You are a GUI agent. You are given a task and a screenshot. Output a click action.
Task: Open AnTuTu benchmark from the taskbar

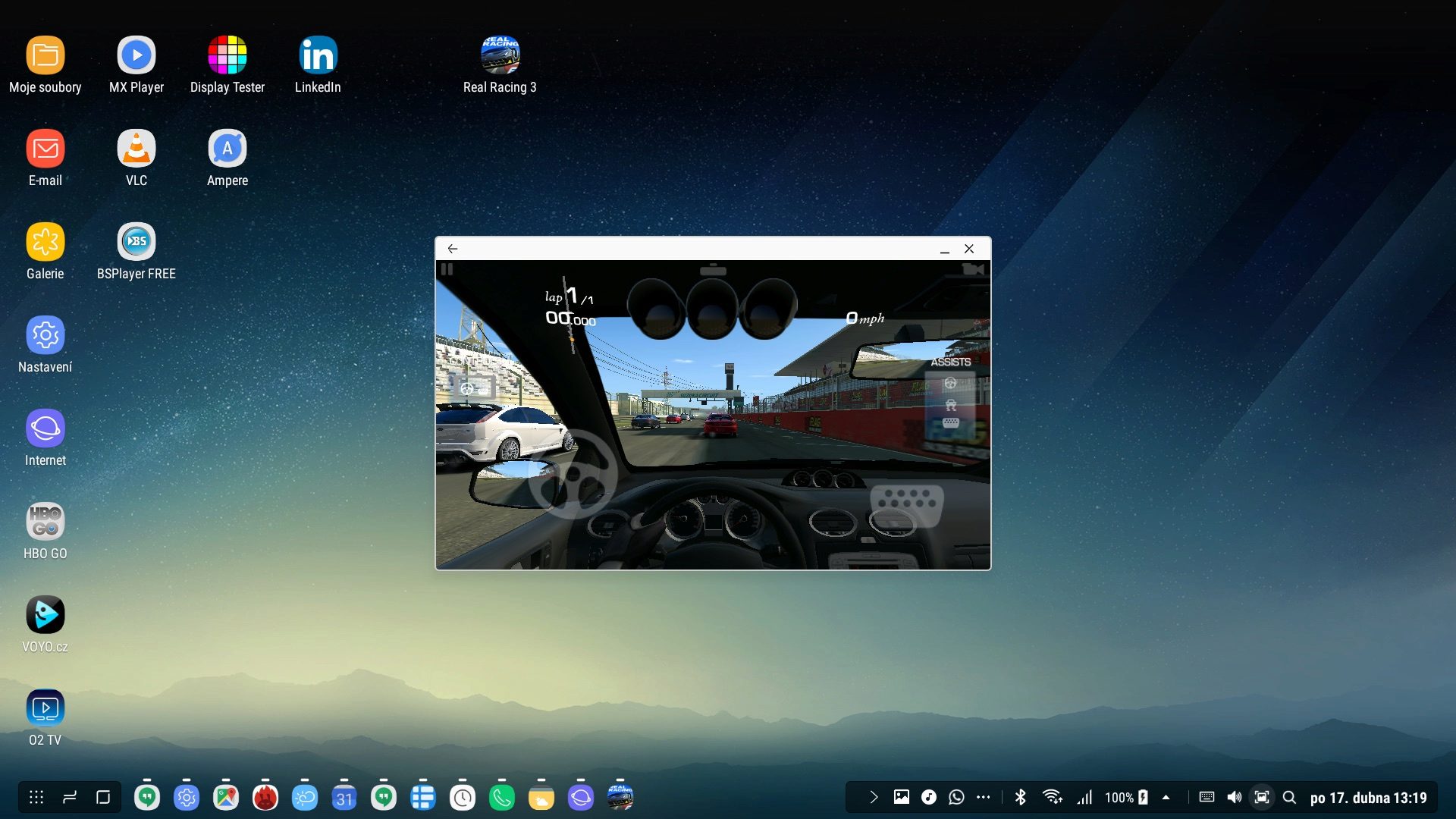(265, 797)
